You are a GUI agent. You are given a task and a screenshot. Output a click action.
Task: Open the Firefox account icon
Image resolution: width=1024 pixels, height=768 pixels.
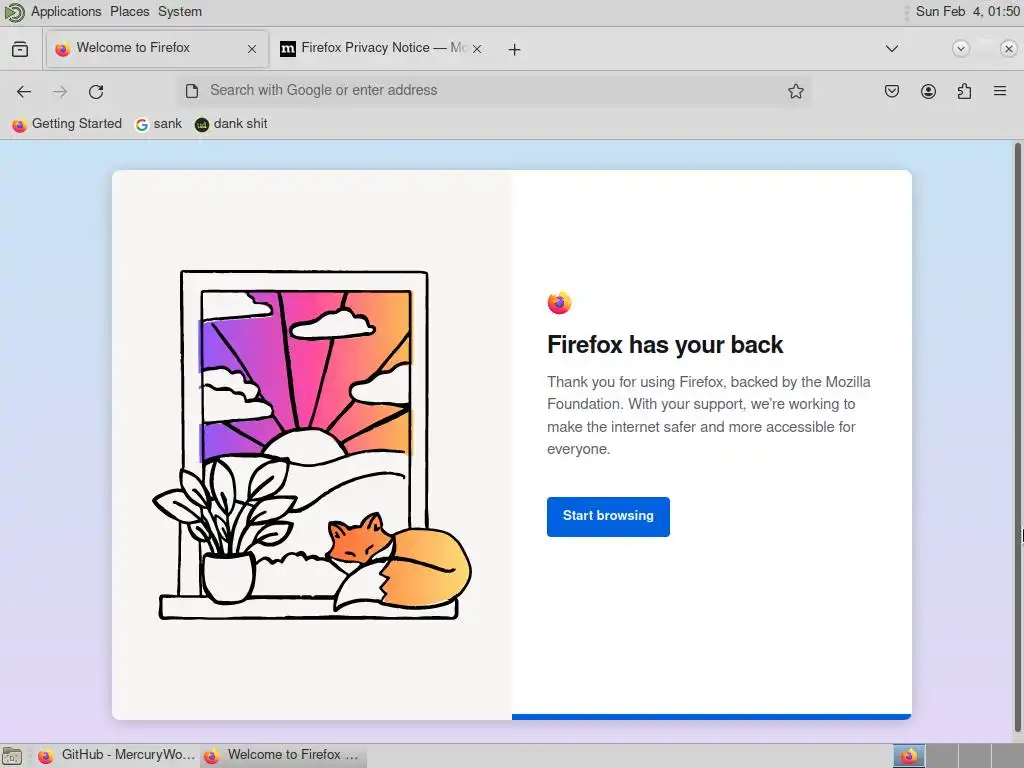(x=928, y=91)
